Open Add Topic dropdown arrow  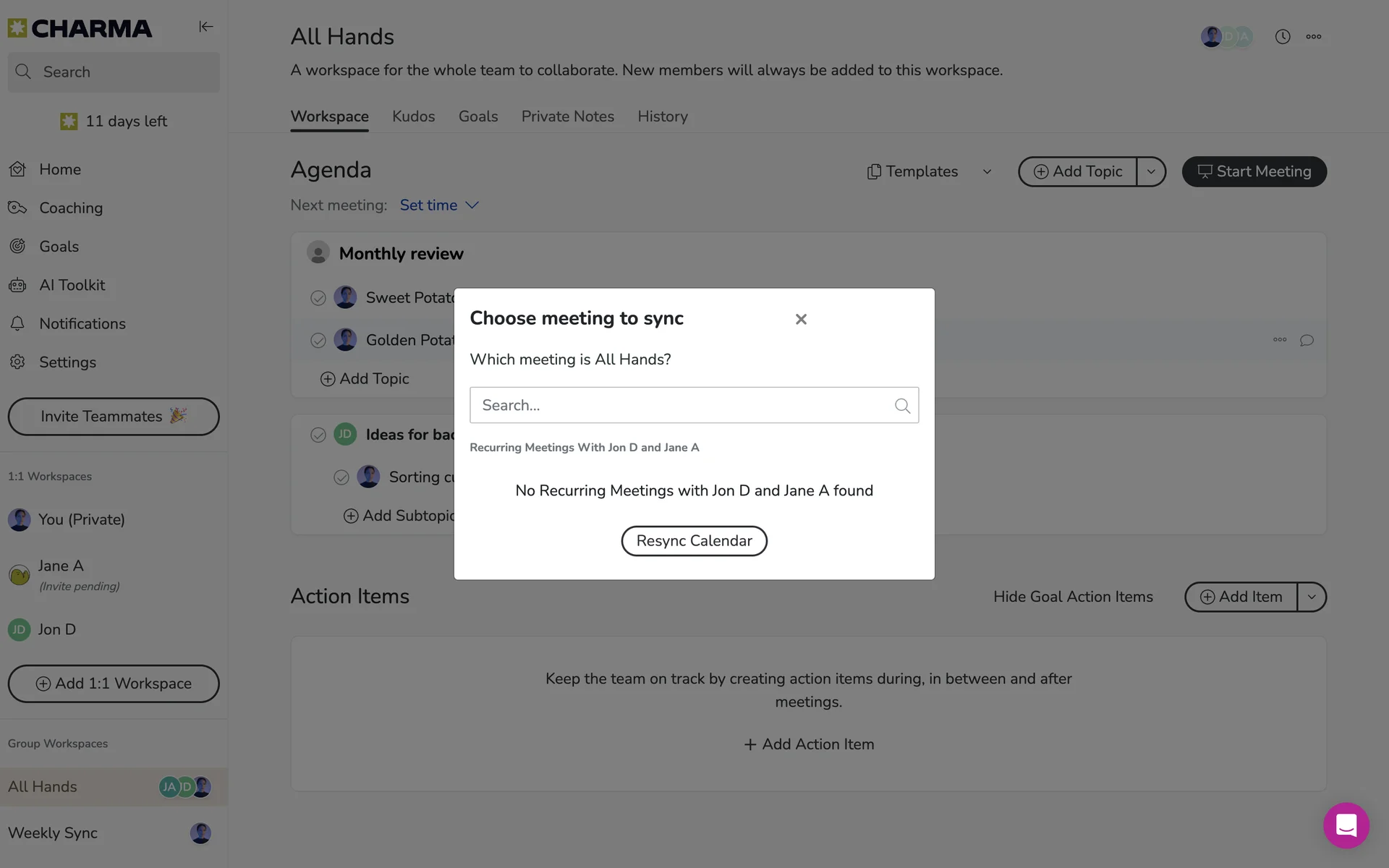click(1150, 171)
